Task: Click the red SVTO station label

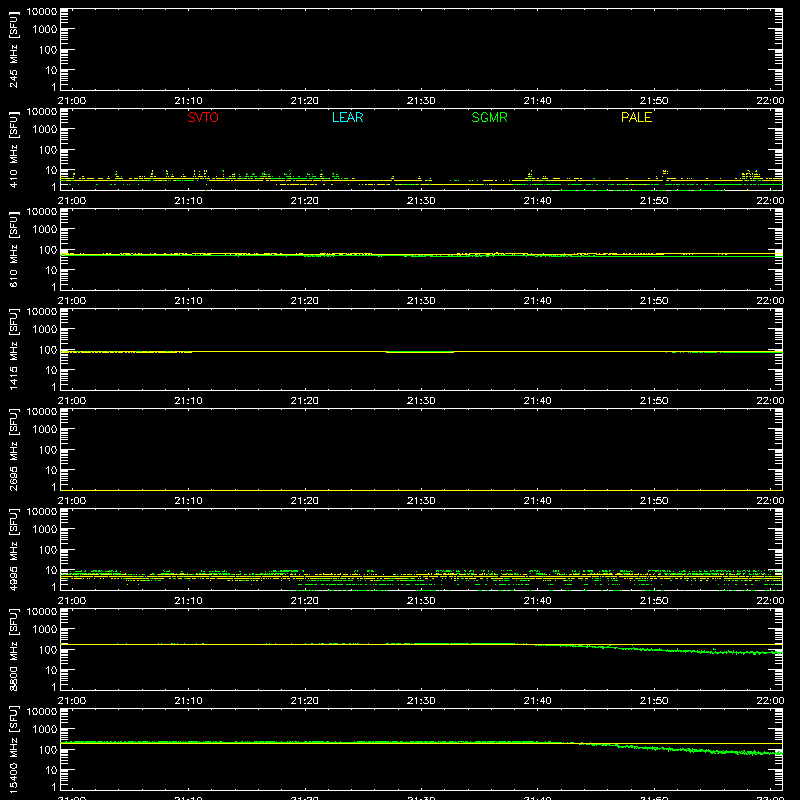Action: [203, 117]
